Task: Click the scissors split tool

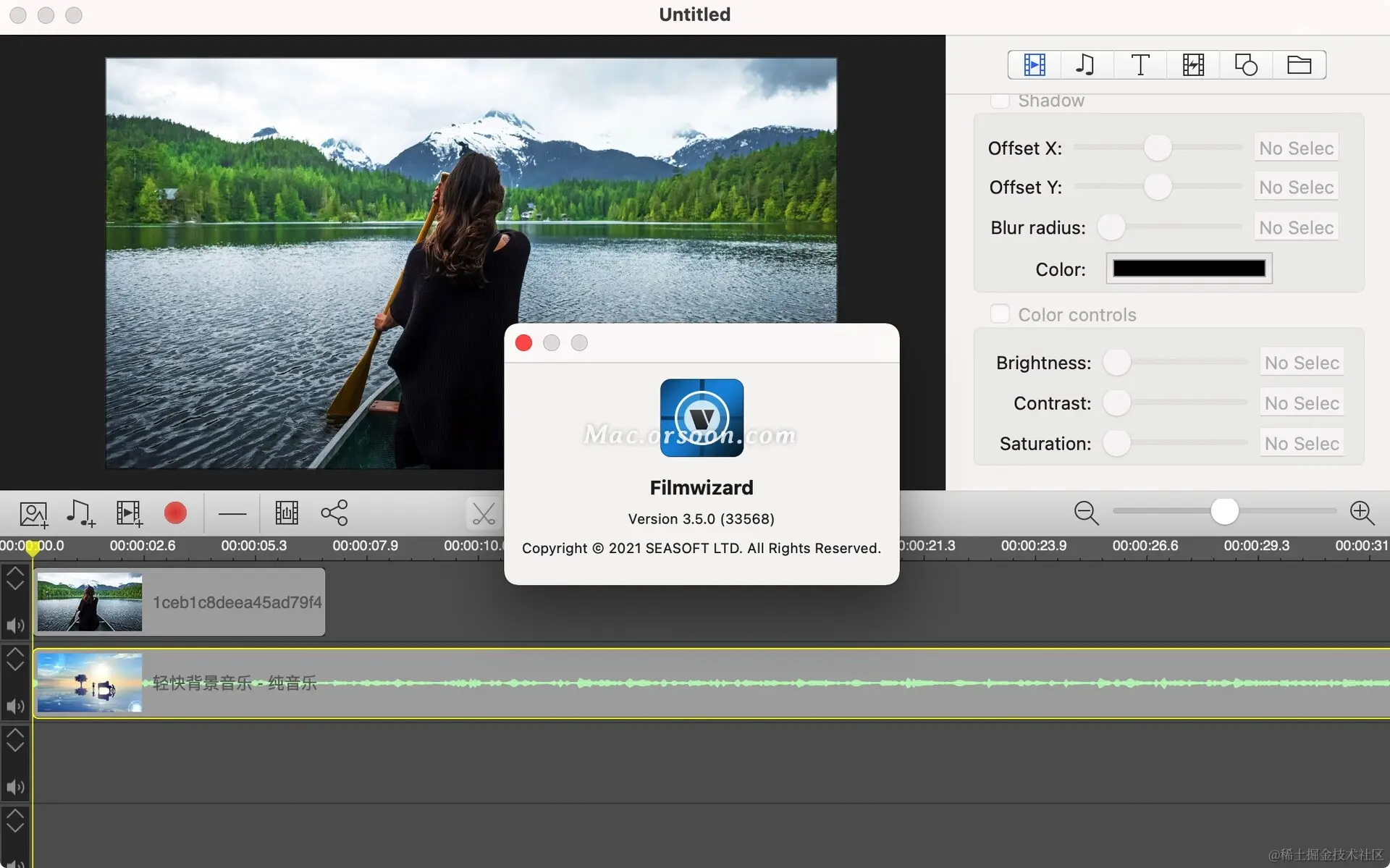Action: [483, 514]
